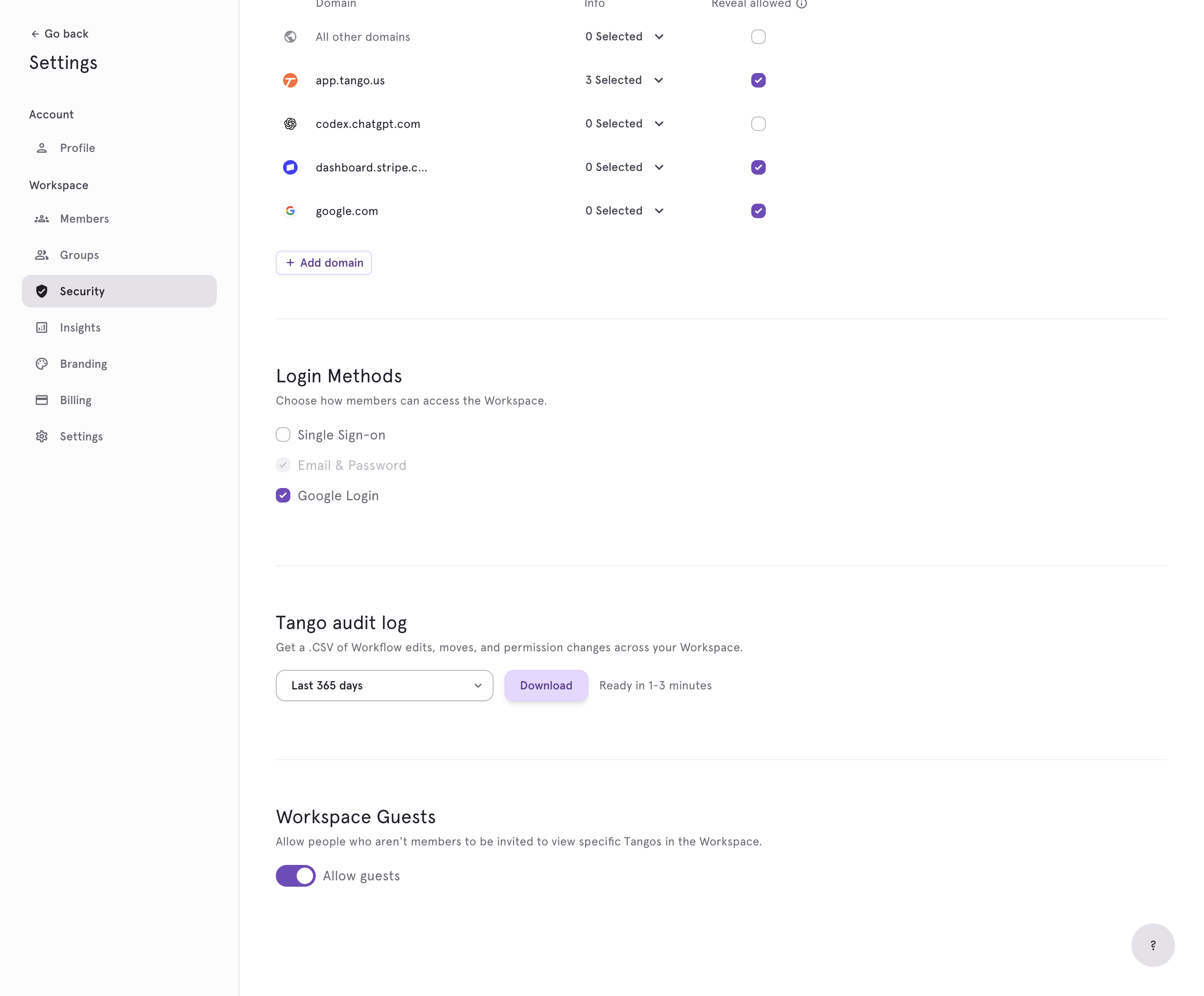Uncheck the Google Login checkbox

click(283, 495)
